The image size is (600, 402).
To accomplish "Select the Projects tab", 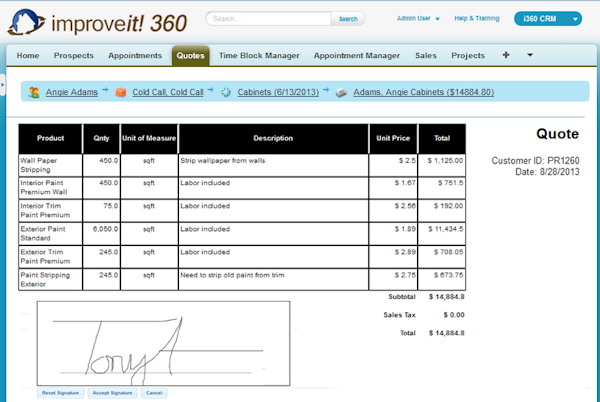I will click(467, 56).
